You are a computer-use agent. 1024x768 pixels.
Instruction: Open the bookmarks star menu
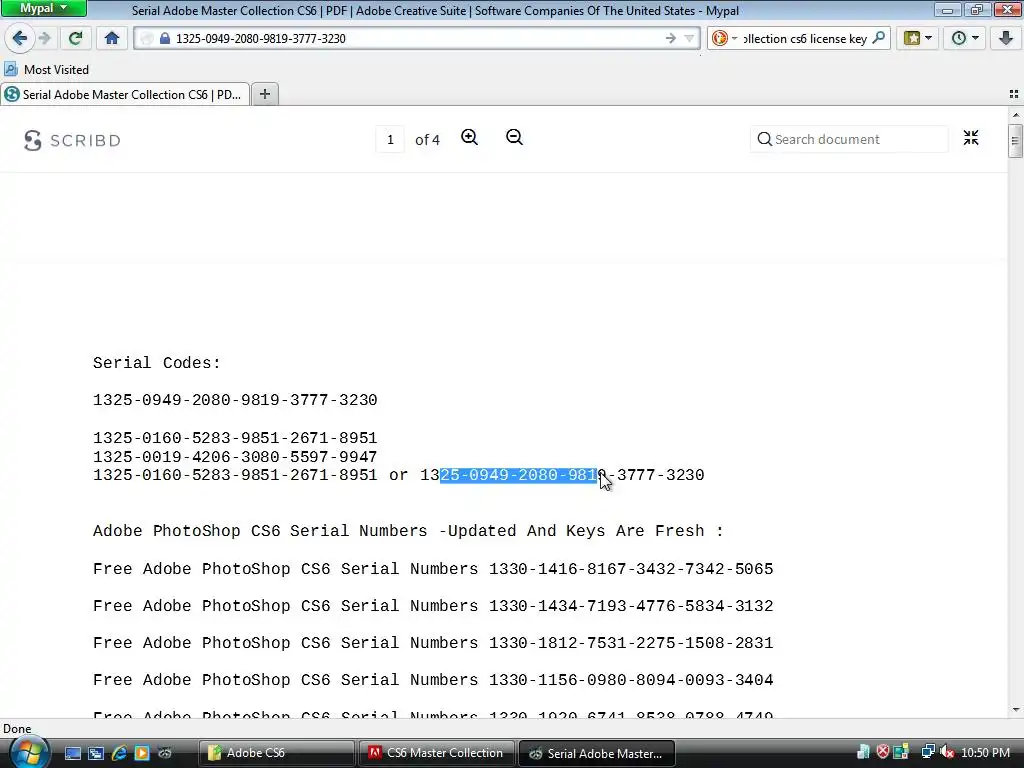pos(918,39)
